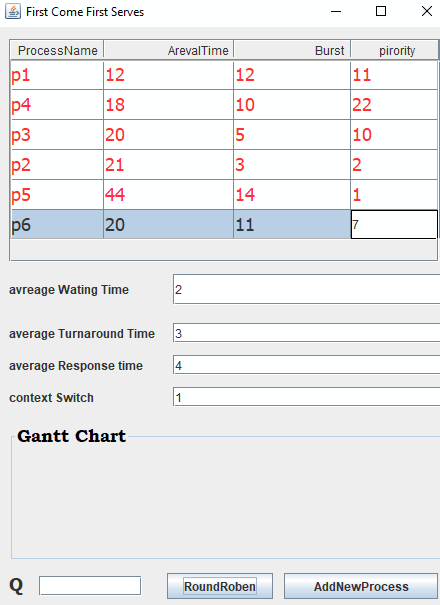Click the Burst column header
The width and height of the screenshot is (440, 605).
click(x=292, y=50)
